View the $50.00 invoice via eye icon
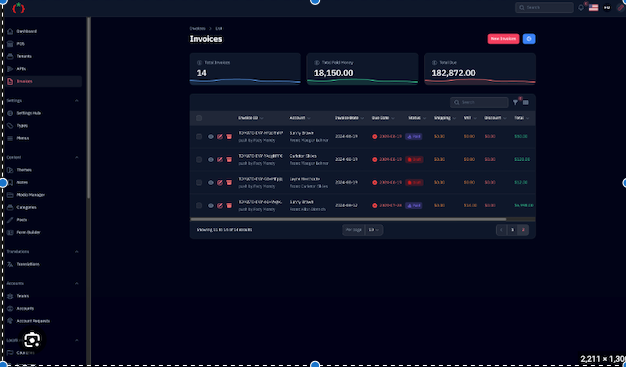 [x=211, y=137]
